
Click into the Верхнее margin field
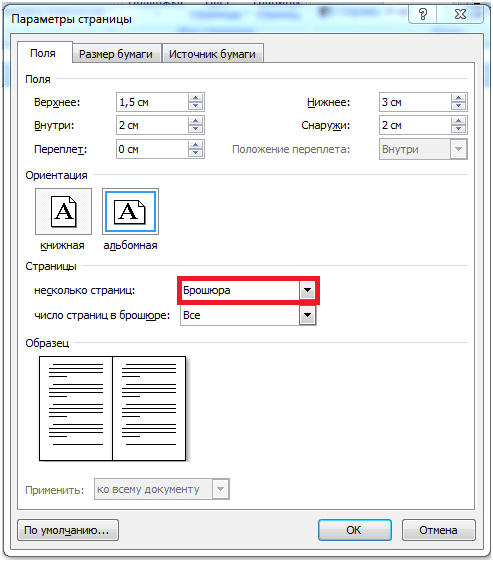(x=152, y=102)
